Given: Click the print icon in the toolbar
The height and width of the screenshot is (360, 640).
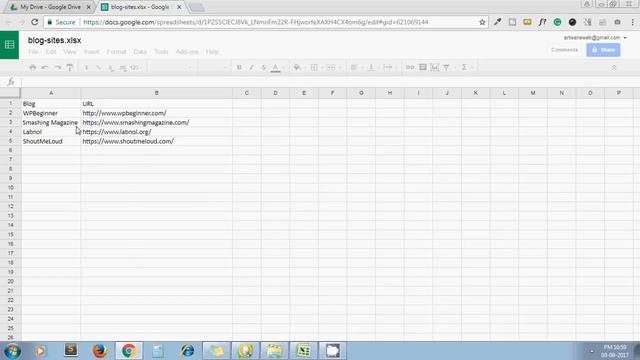Looking at the screenshot, I should (x=33, y=67).
